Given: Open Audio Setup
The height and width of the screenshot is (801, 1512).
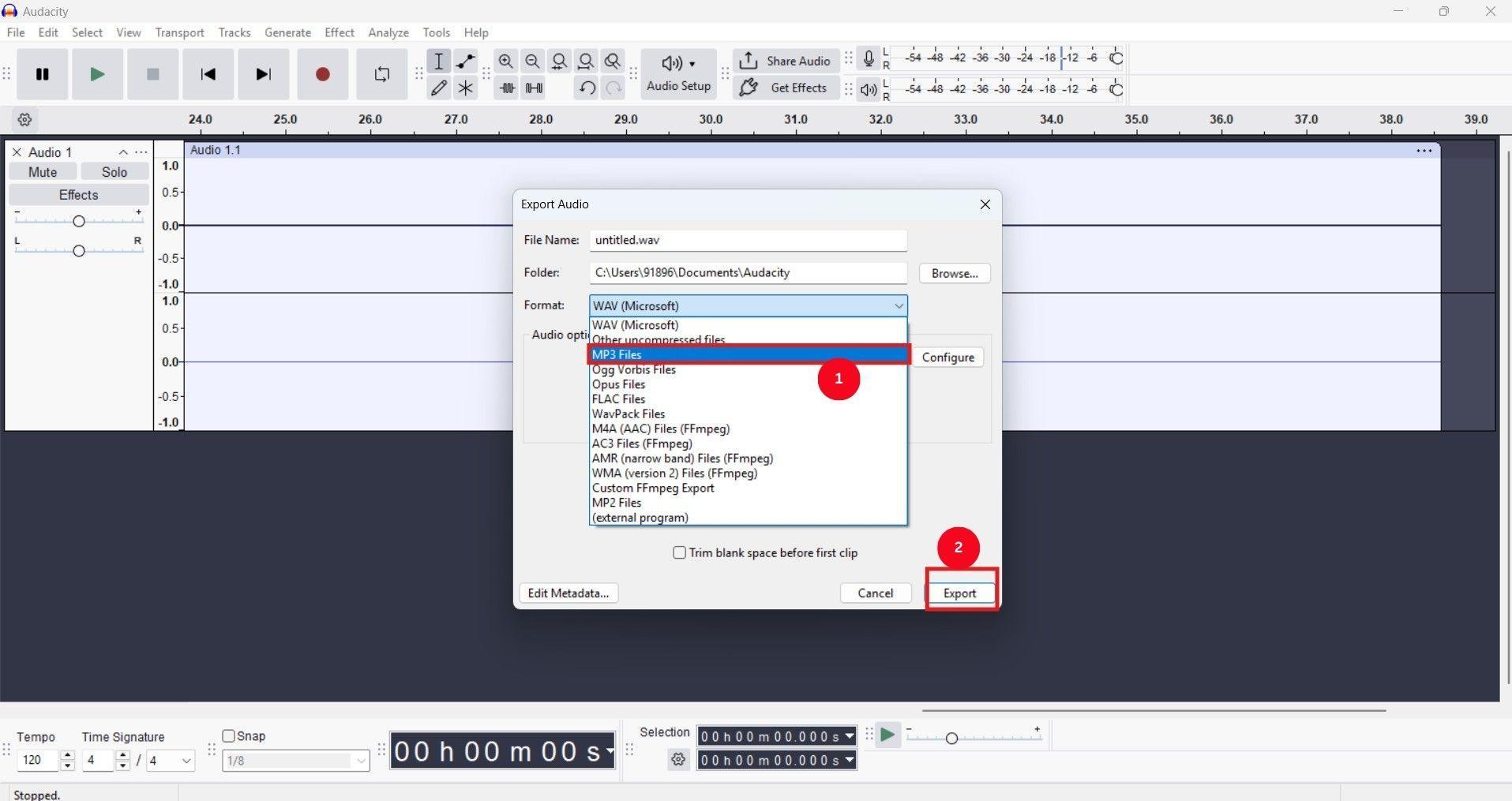Looking at the screenshot, I should [x=677, y=74].
